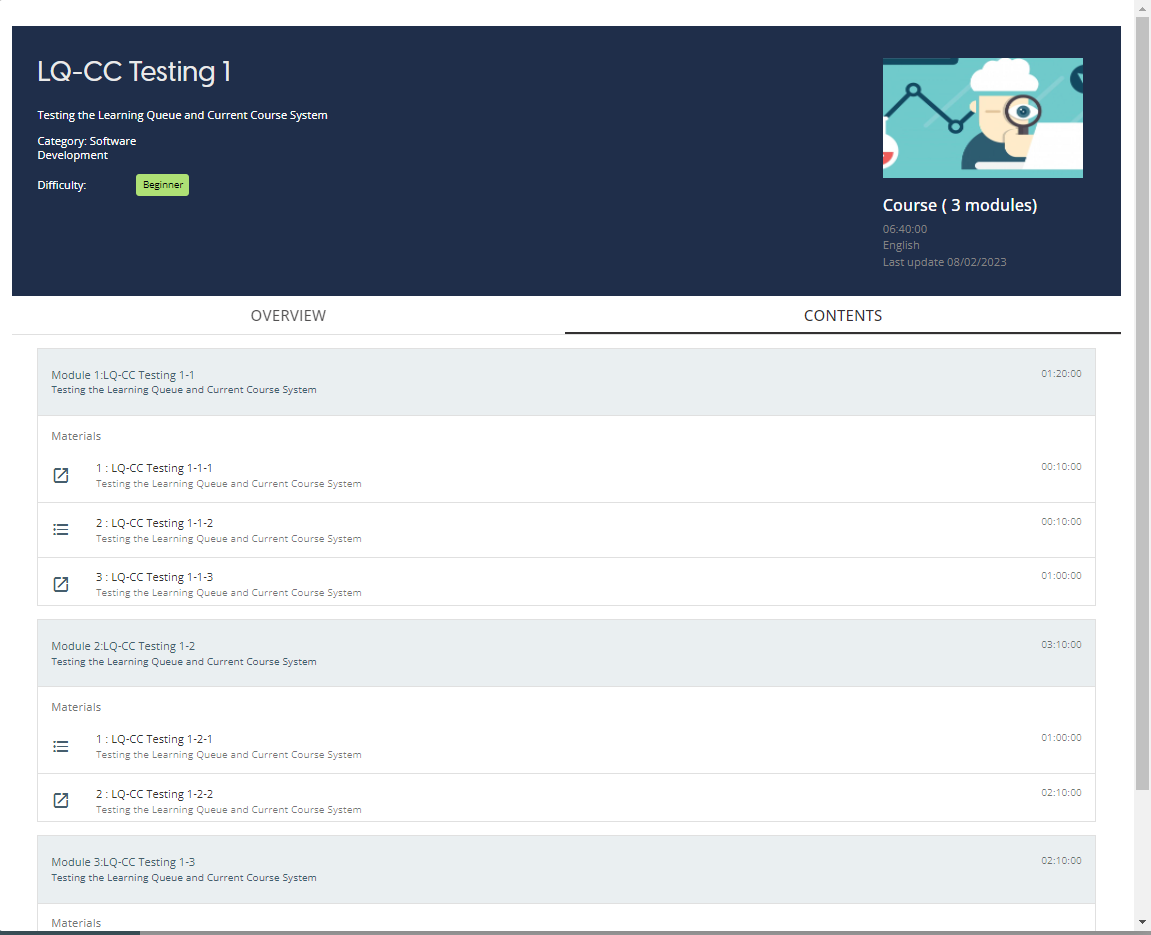Click the course thumbnail image
This screenshot has width=1151, height=935.
[x=982, y=118]
